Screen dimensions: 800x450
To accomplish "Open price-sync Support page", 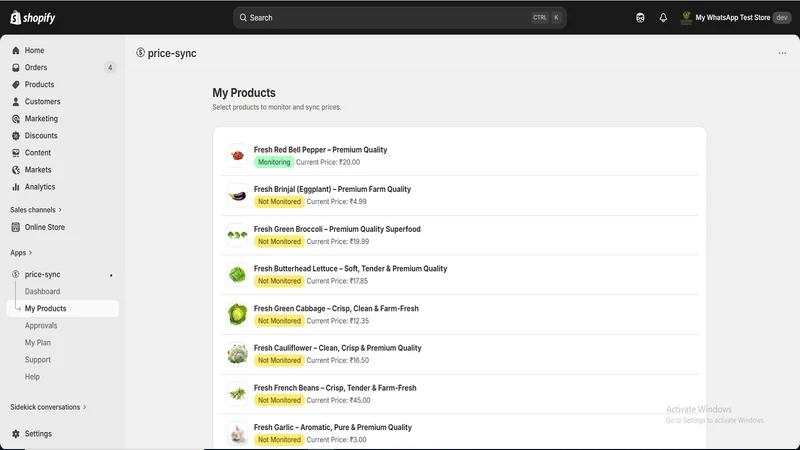I will click(x=38, y=360).
